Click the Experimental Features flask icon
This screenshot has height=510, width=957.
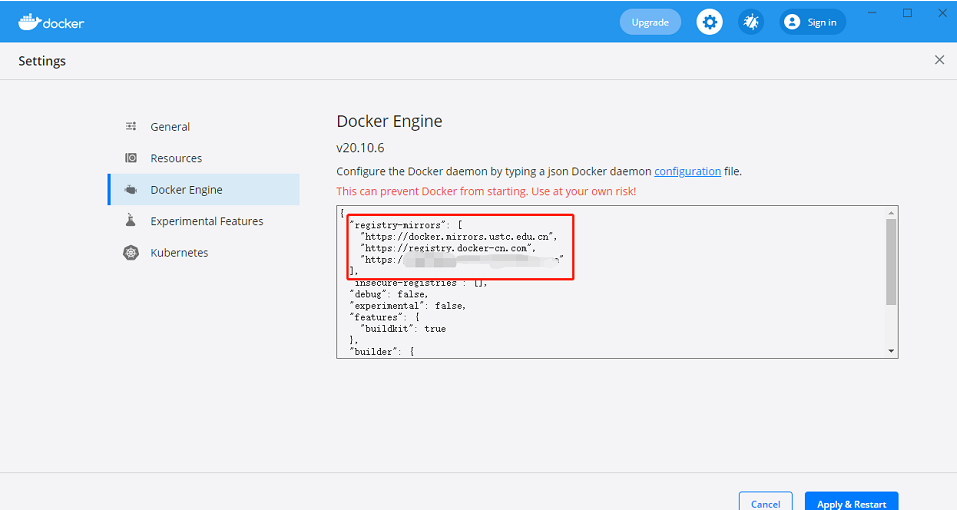(131, 221)
